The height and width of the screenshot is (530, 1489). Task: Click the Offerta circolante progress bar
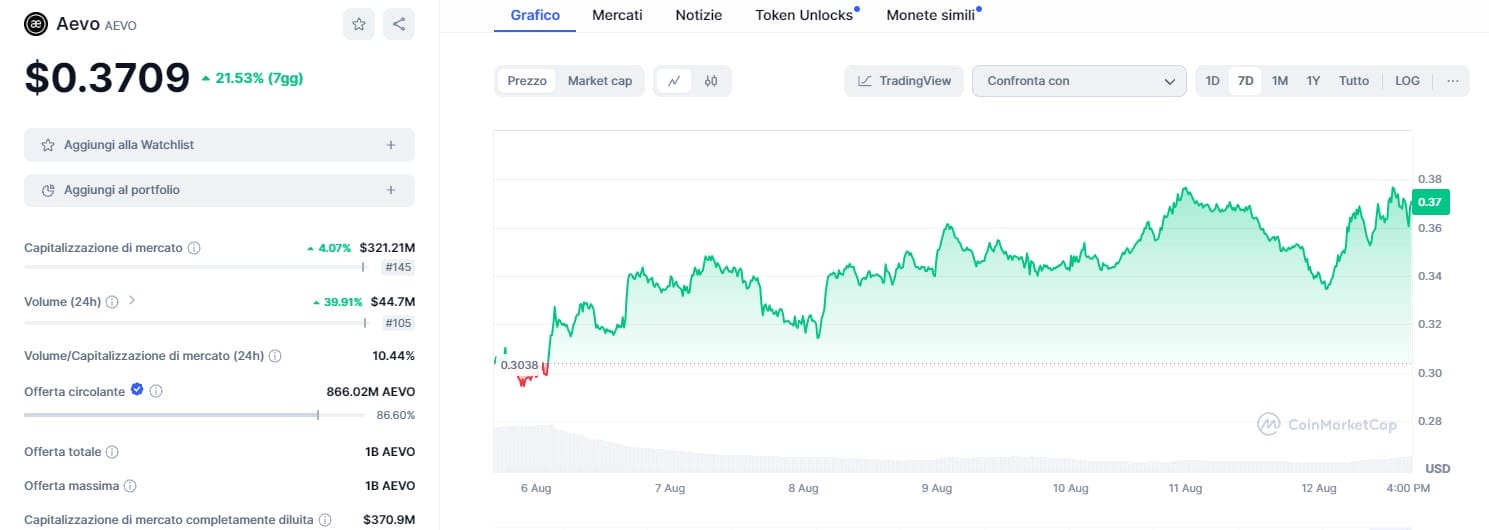194,414
